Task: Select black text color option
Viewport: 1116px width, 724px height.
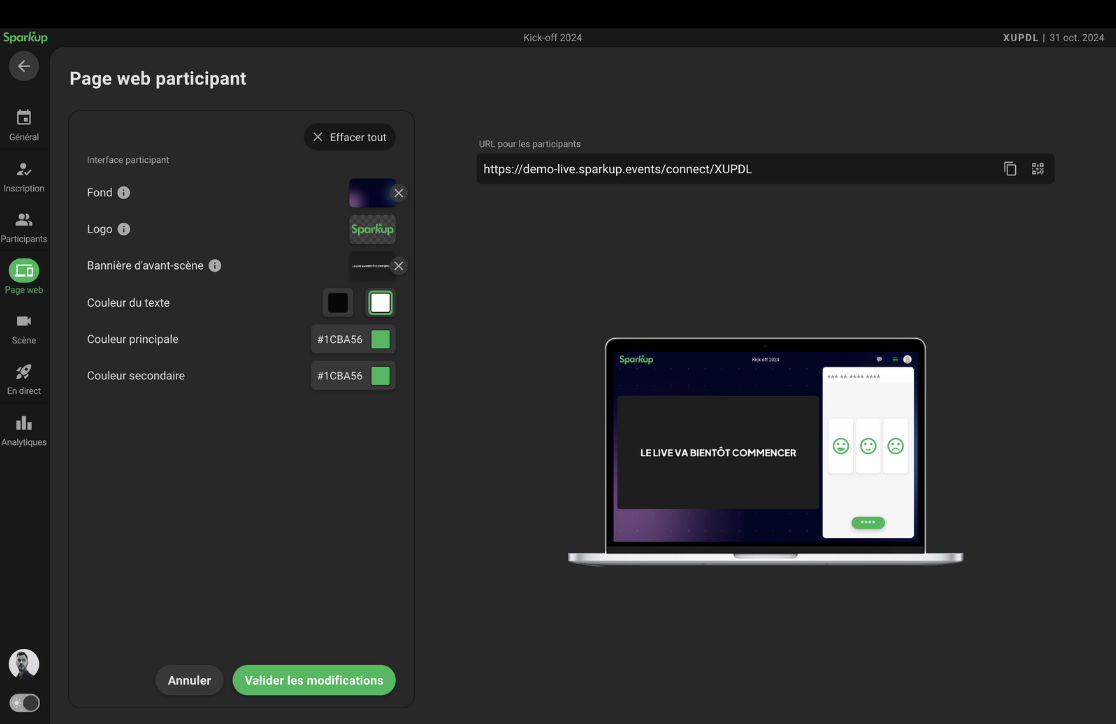Action: (x=338, y=303)
